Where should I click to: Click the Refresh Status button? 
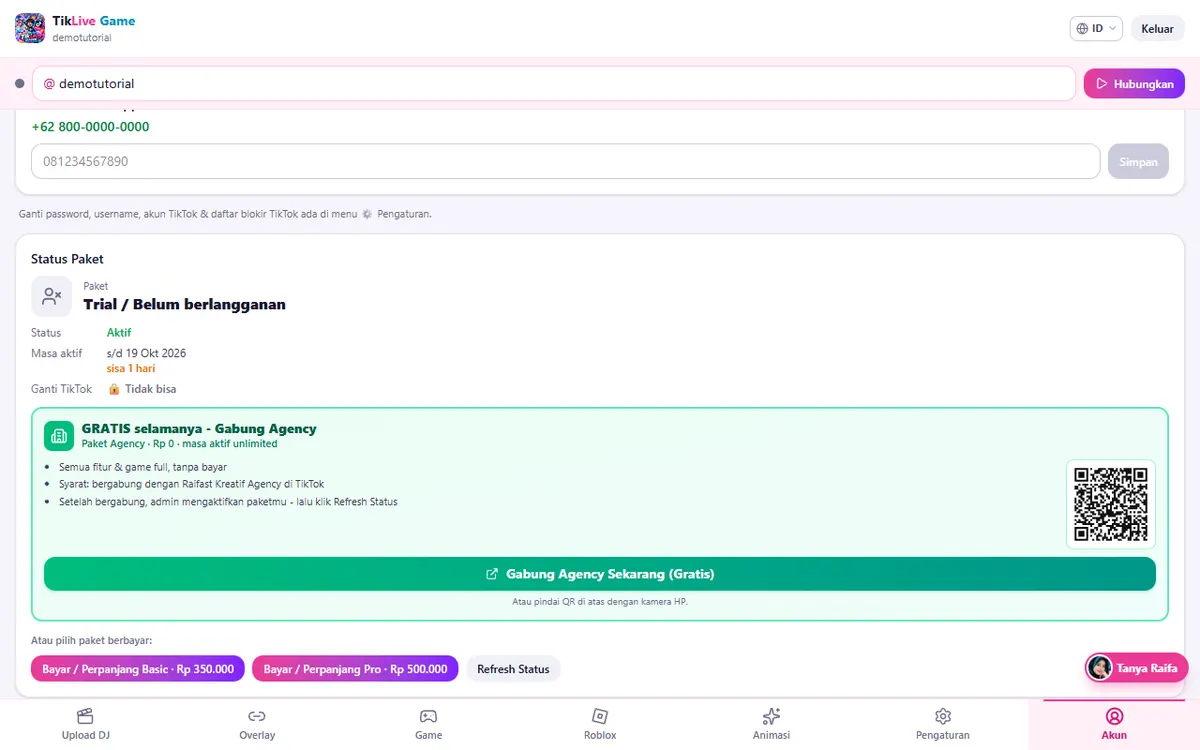513,669
